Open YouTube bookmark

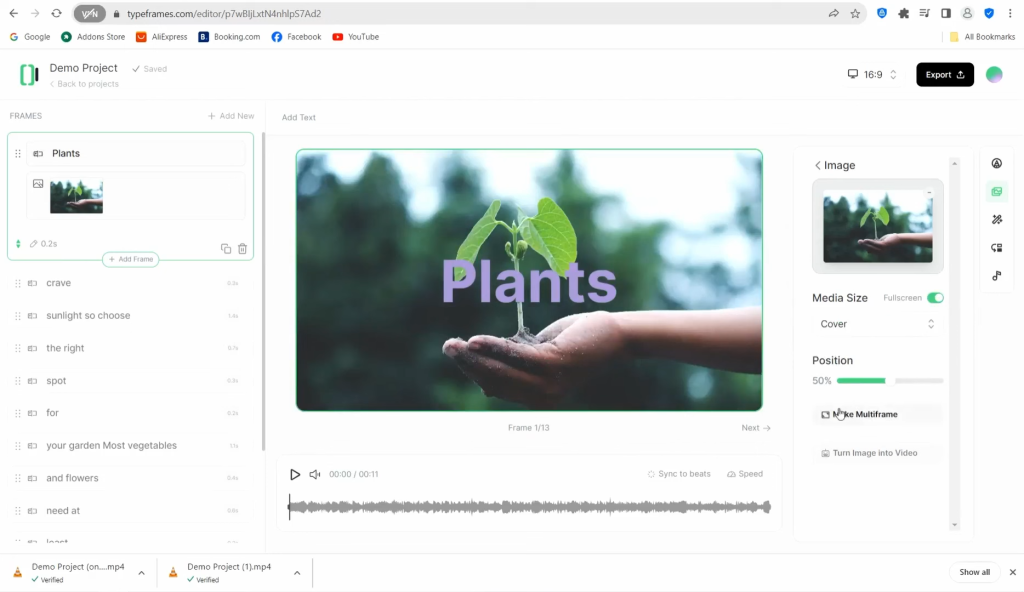click(355, 37)
